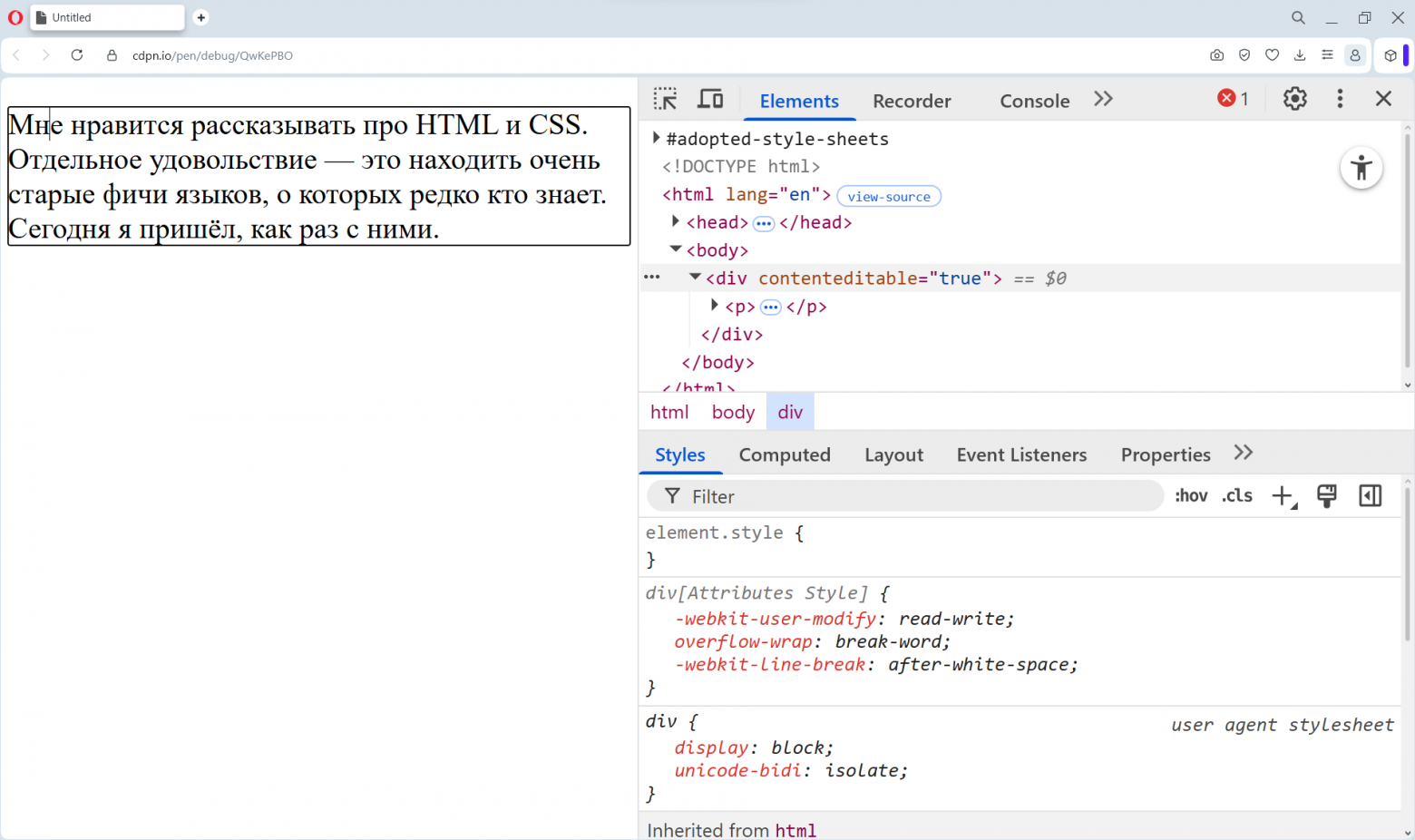
Task: Expand the head element node
Action: (675, 221)
